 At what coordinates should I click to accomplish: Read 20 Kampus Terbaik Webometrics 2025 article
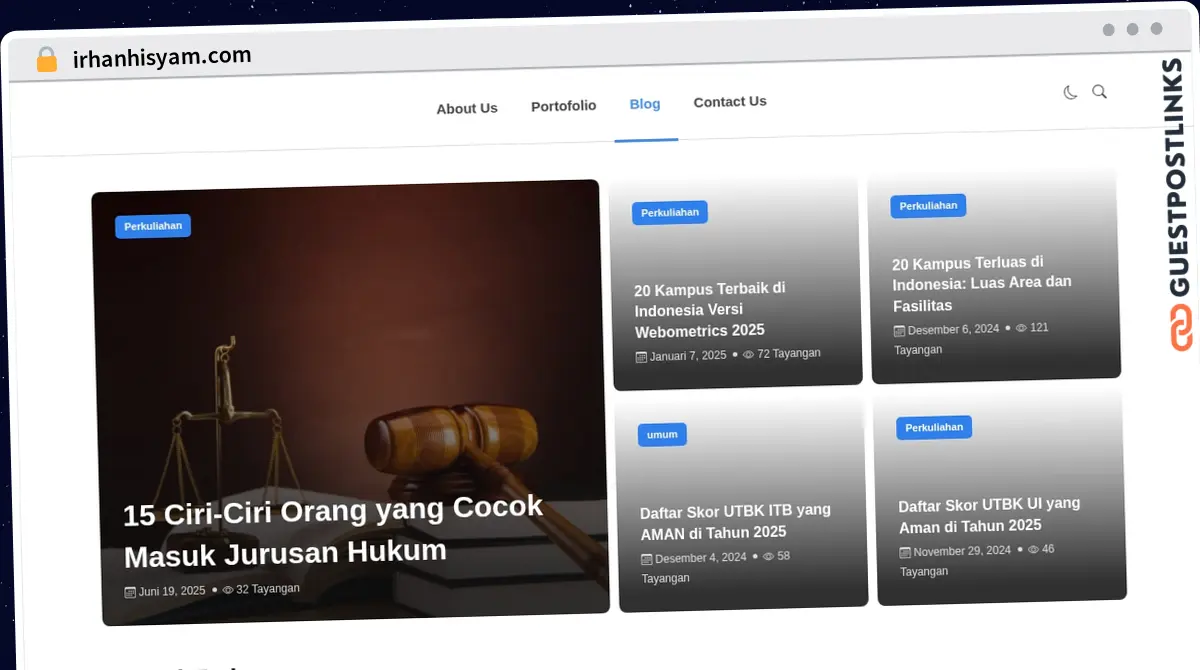[709, 309]
